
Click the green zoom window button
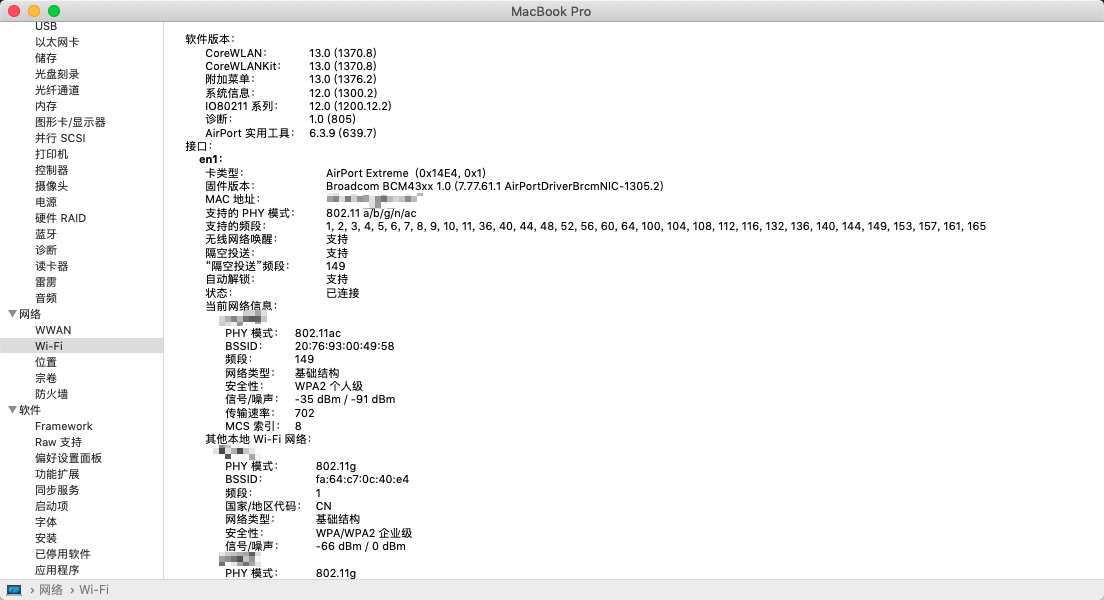pos(54,11)
